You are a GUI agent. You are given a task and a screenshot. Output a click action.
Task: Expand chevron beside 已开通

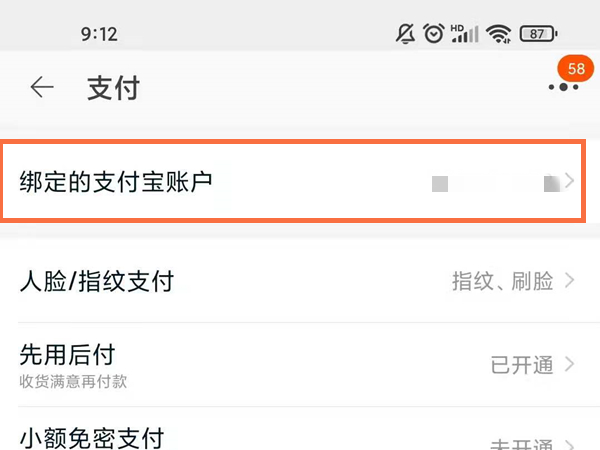[569, 364]
